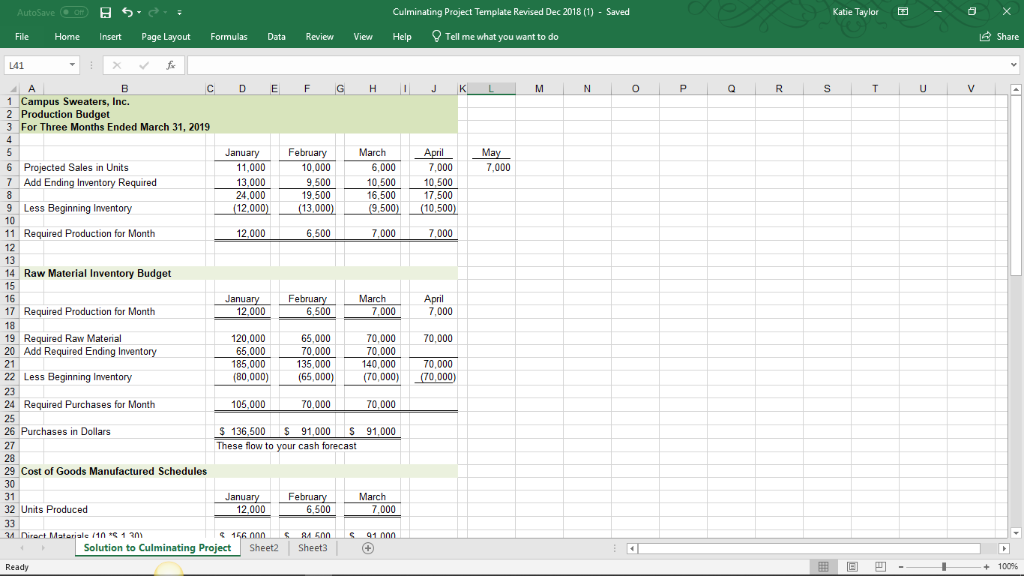The width and height of the screenshot is (1024, 576).
Task: Click the Redo icon
Action: 156,11
